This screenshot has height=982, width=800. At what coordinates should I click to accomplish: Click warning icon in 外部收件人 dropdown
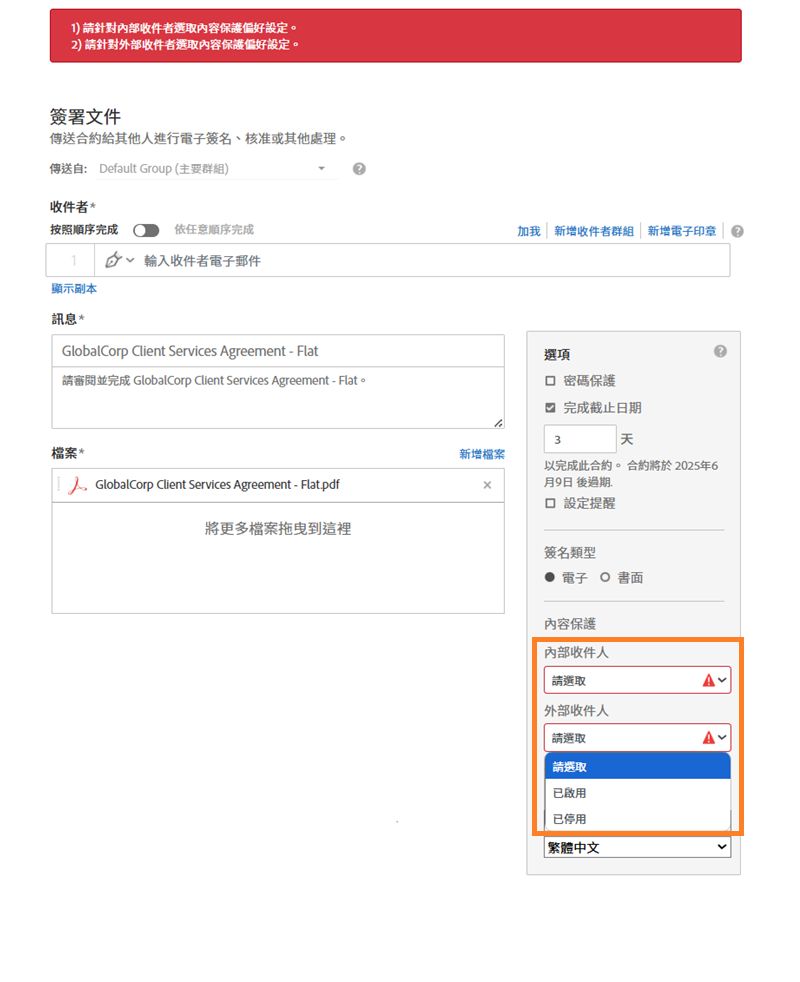(709, 738)
